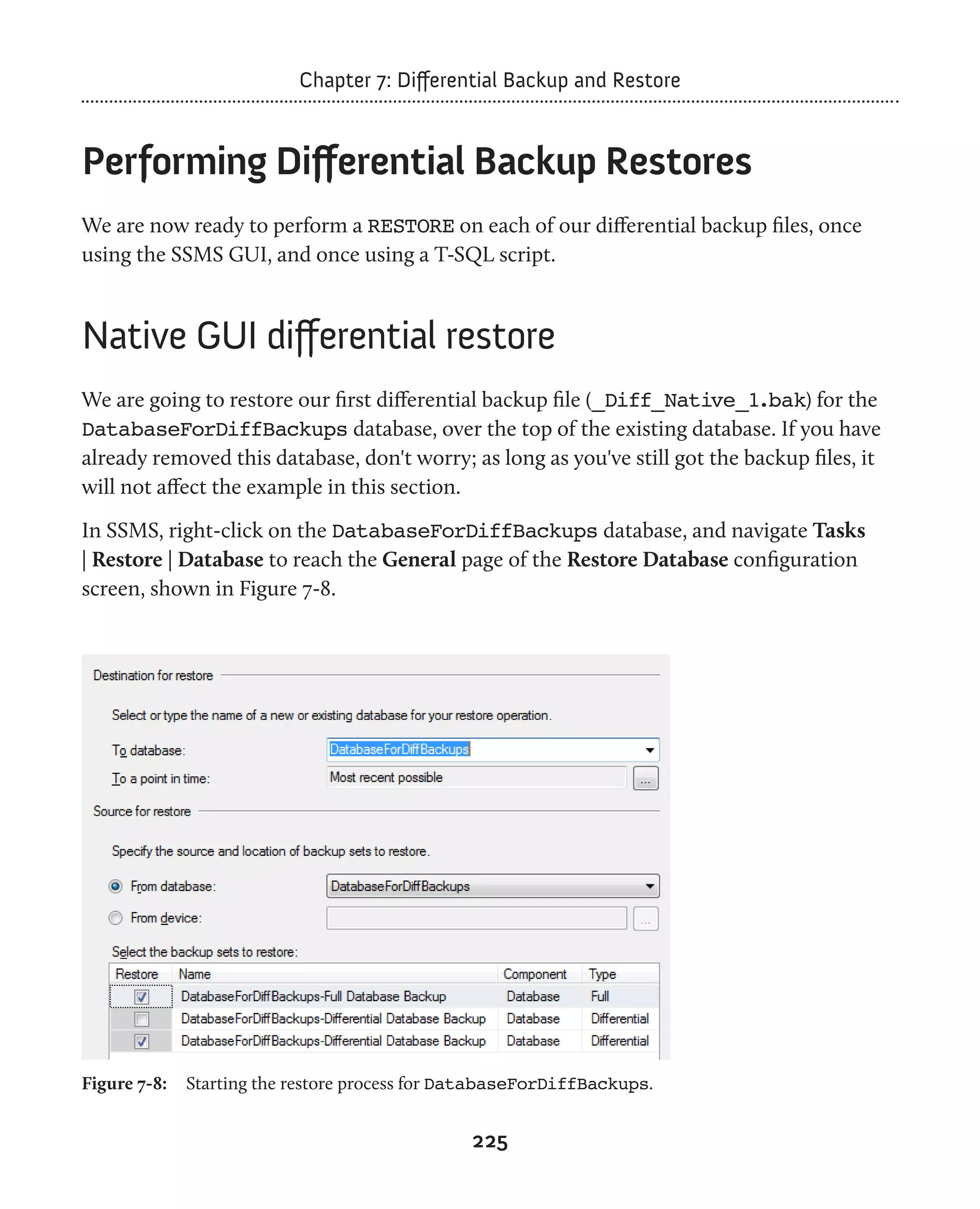The height and width of the screenshot is (1209, 980).
Task: Click the From device browse button
Action: 646,918
